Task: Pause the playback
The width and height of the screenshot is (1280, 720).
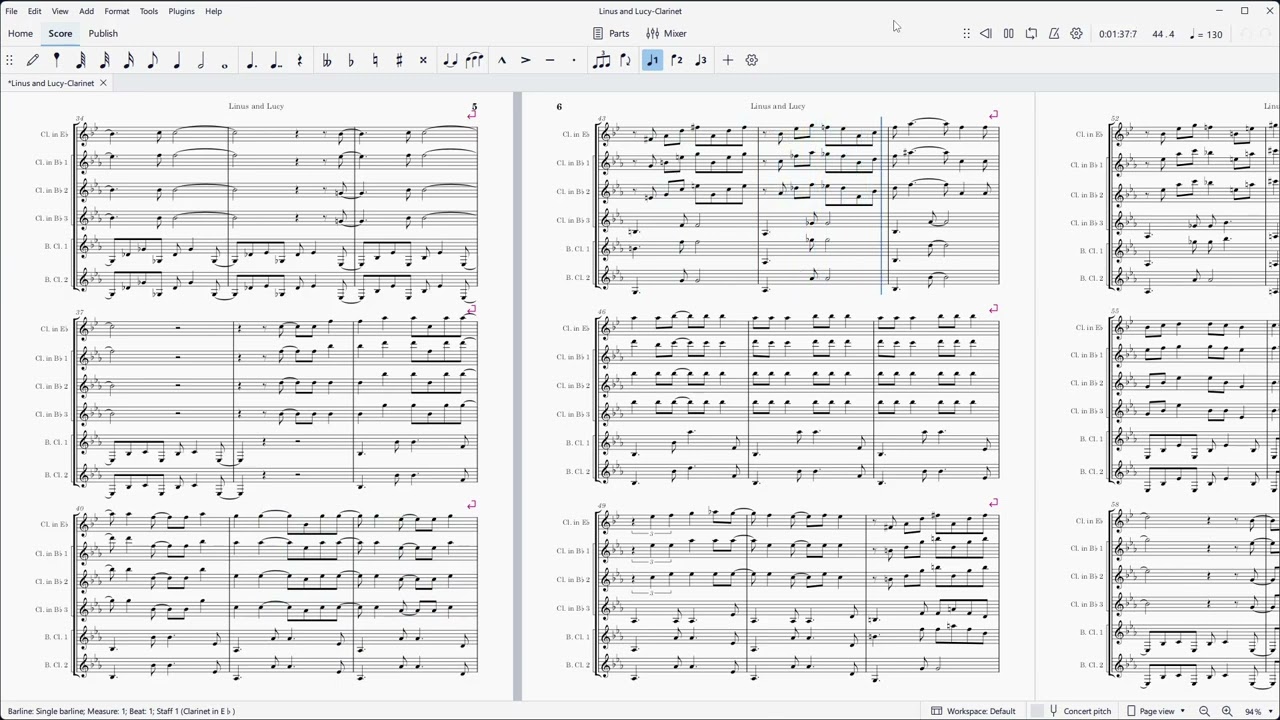Action: coord(1008,33)
